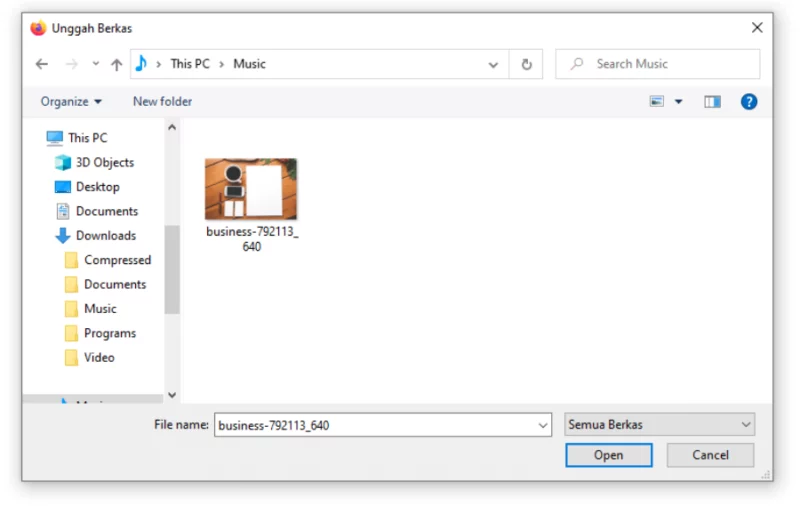Click the Cancel button
This screenshot has width=800, height=506.
[x=710, y=454]
